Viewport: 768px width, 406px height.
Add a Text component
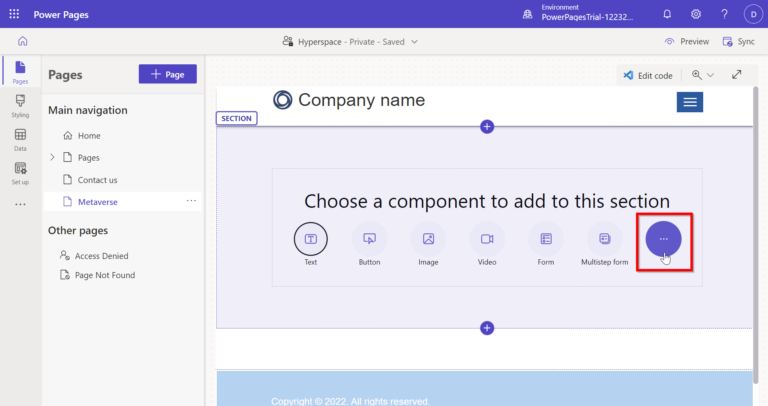(x=311, y=244)
